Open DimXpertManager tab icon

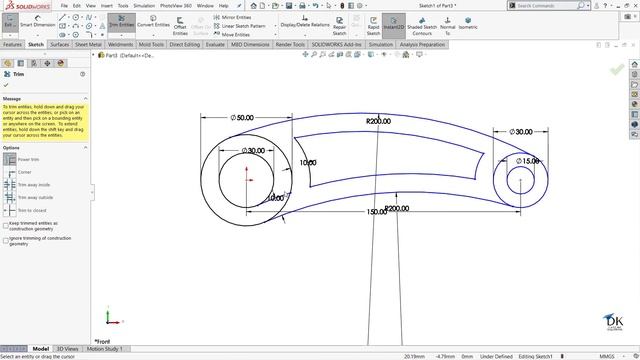(47, 63)
